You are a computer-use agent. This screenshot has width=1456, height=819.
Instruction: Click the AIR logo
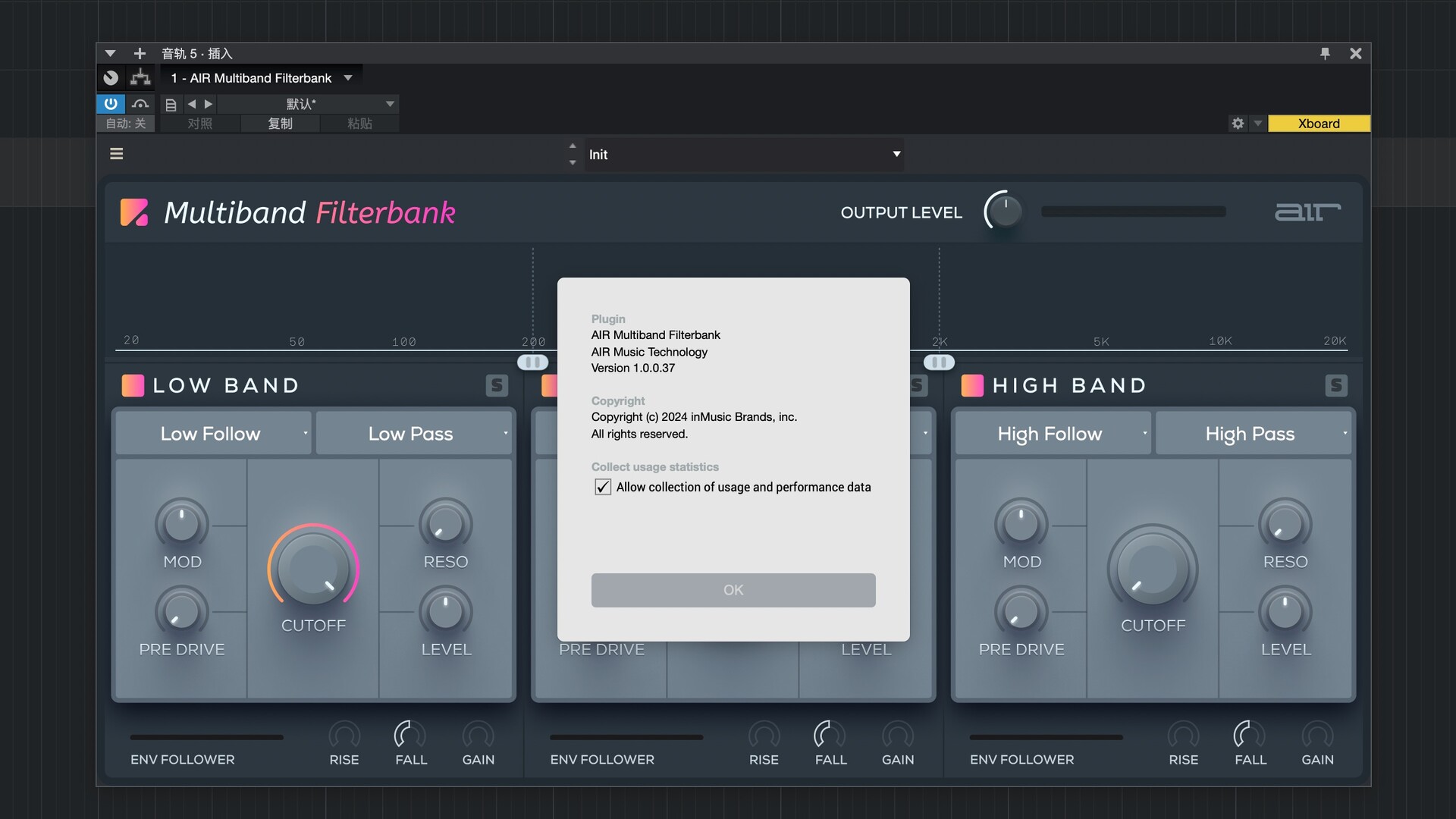(1307, 212)
